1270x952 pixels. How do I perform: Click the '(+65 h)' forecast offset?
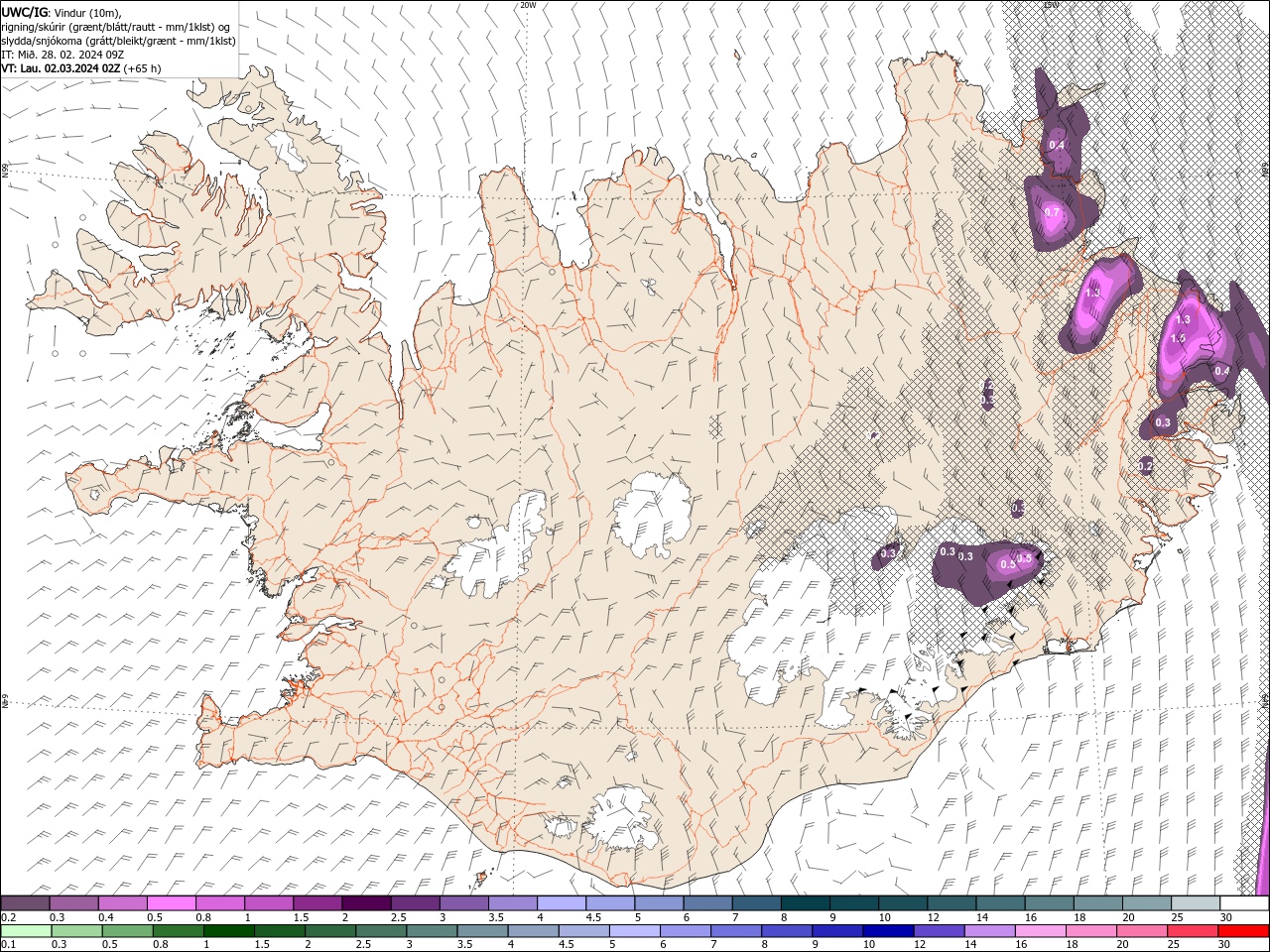point(143,68)
